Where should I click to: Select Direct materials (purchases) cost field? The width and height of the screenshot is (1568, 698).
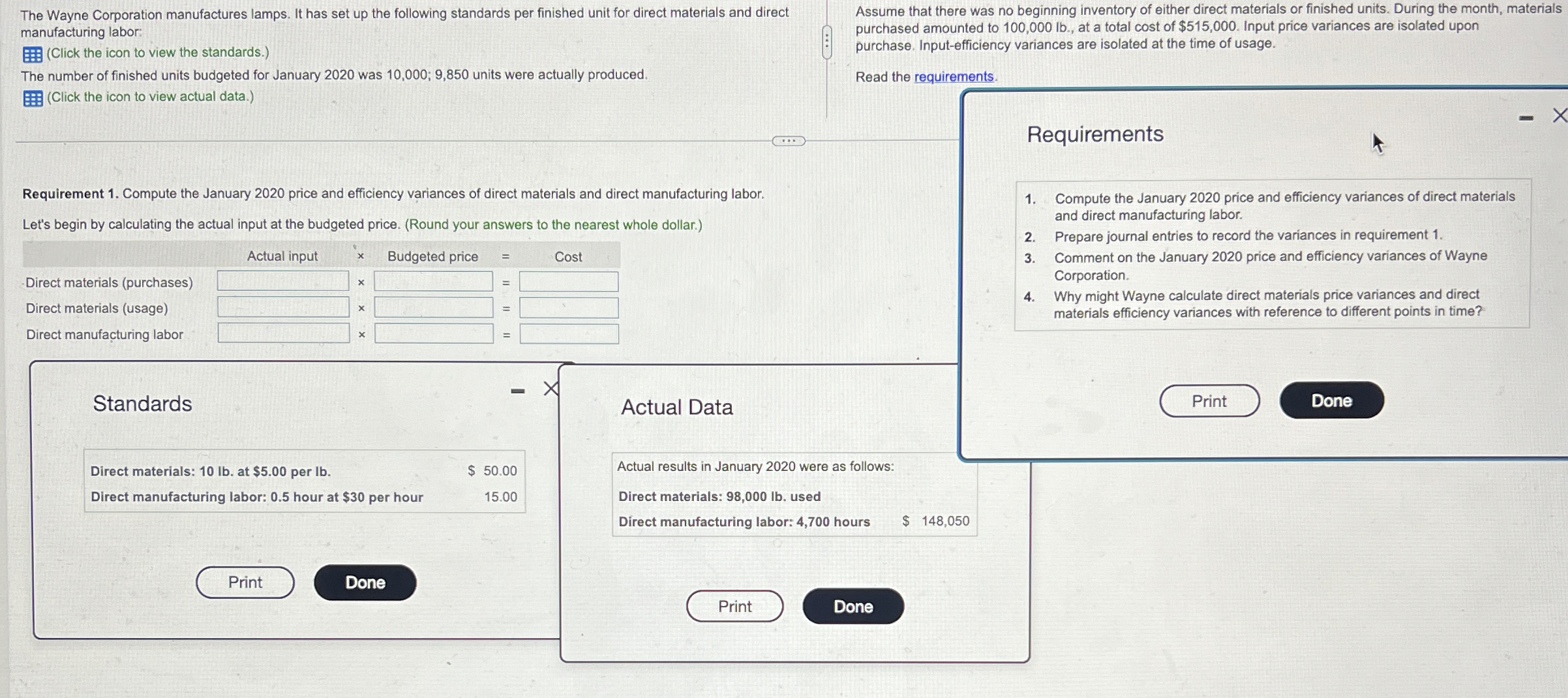tap(569, 282)
